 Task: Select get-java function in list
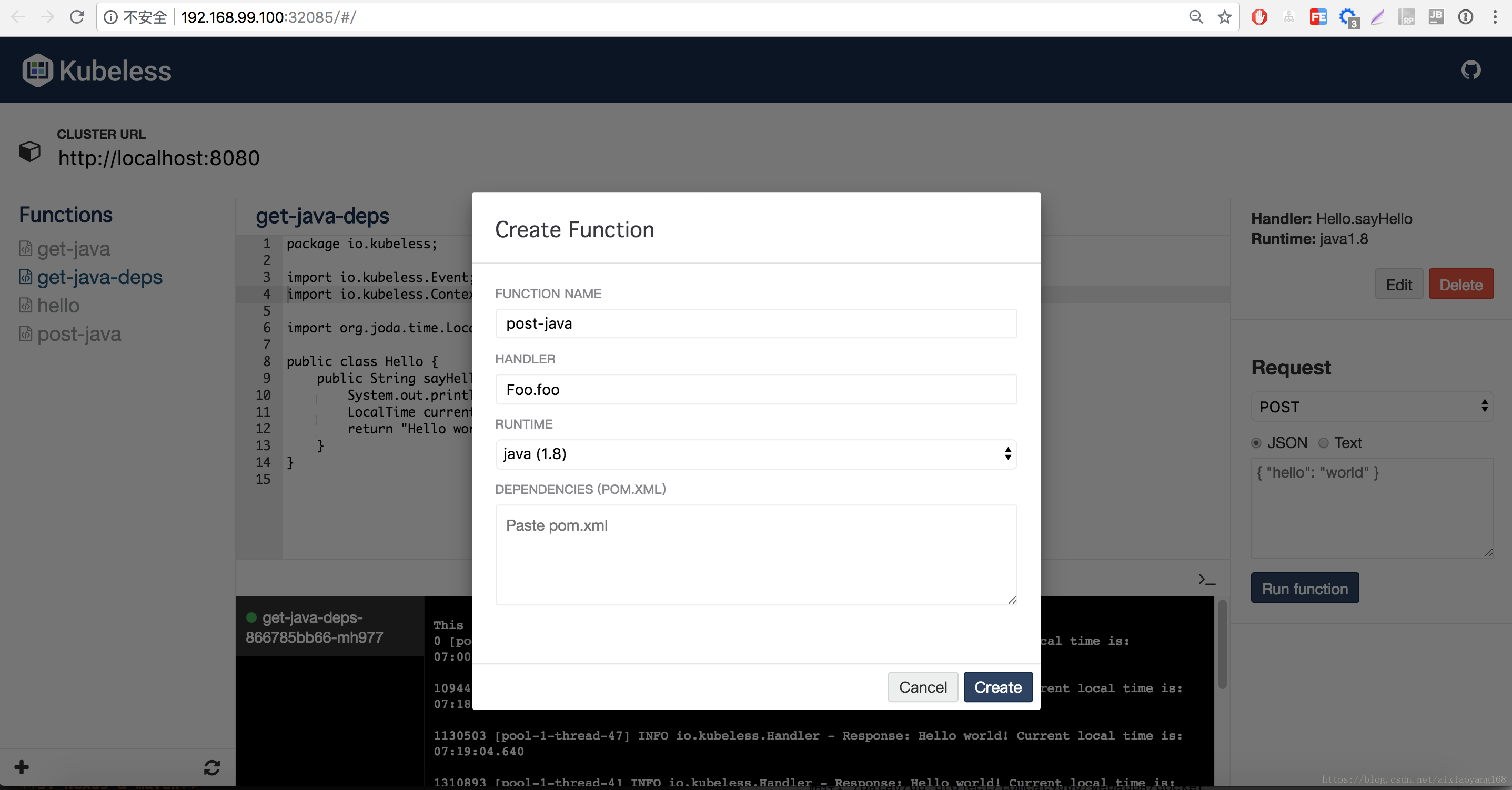coord(73,249)
